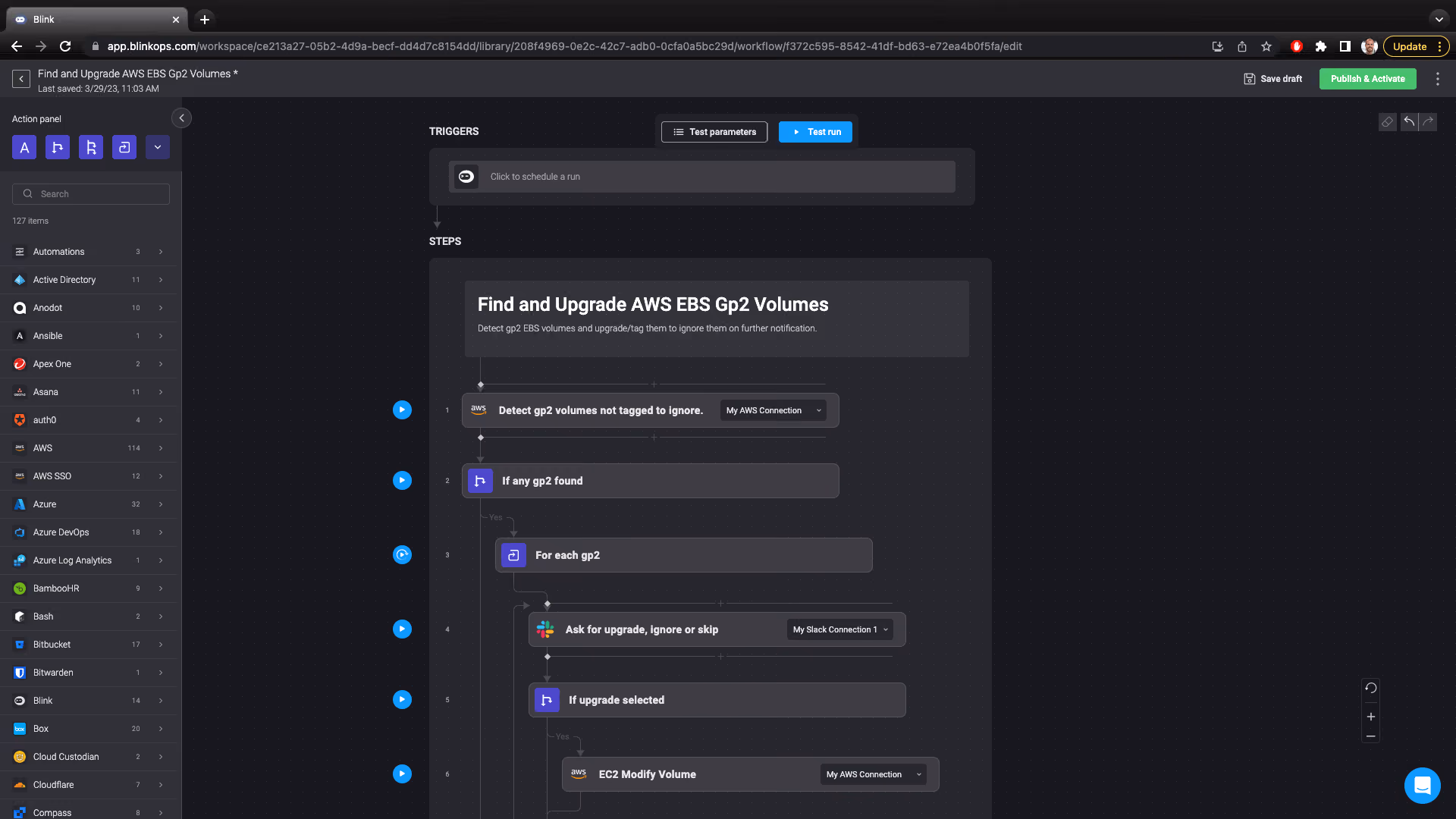Select the loop icon in Action panel
The width and height of the screenshot is (1456, 819).
point(124,147)
